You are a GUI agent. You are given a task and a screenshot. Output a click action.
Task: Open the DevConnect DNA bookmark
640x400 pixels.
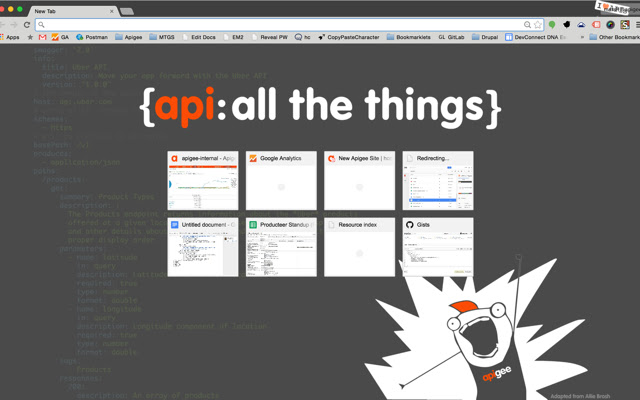click(x=536, y=37)
